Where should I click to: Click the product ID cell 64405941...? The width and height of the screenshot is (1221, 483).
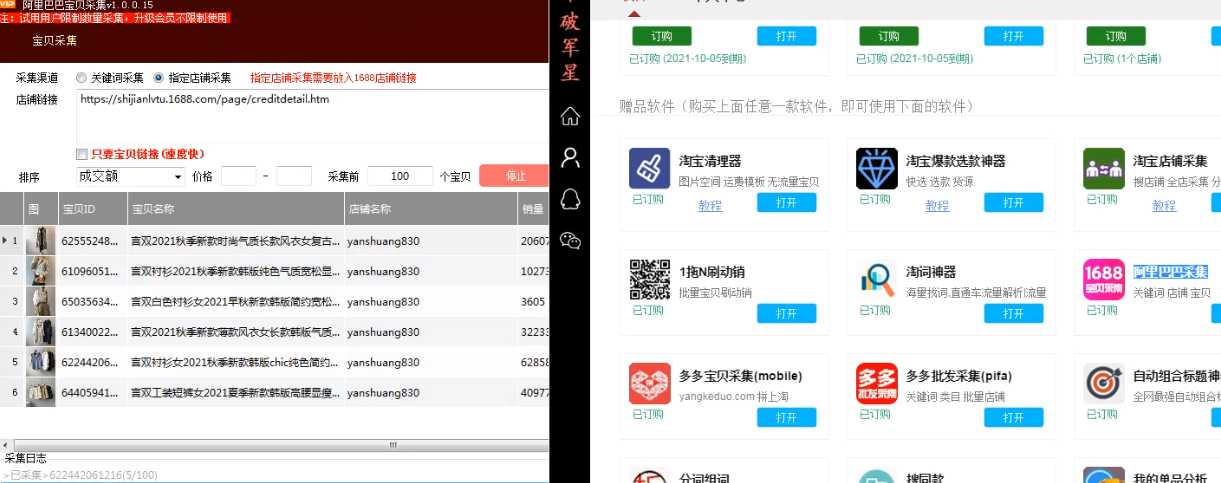click(x=91, y=393)
